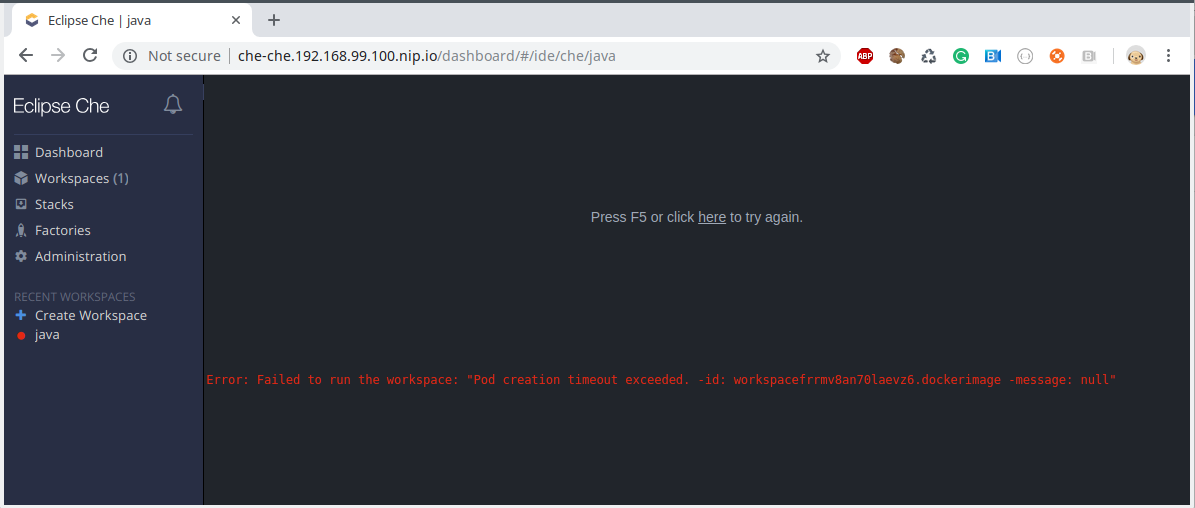1195x508 pixels.
Task: Click Create Workspace in the sidebar
Action: [91, 315]
